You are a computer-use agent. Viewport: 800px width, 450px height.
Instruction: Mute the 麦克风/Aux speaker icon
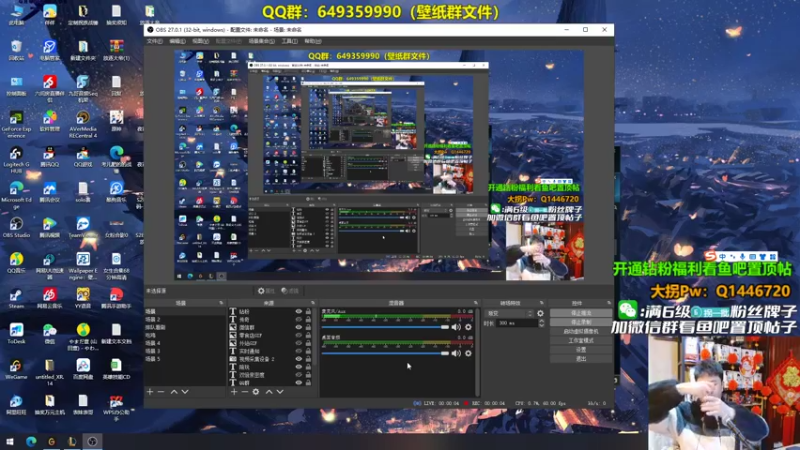pos(456,327)
